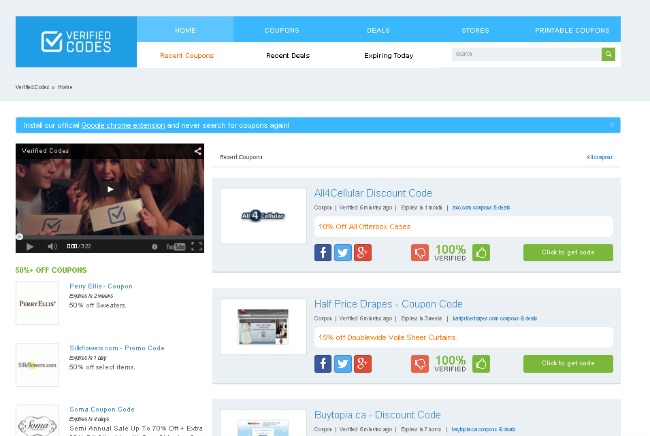Play the video from center play button
650x436 pixels.
tap(110, 189)
